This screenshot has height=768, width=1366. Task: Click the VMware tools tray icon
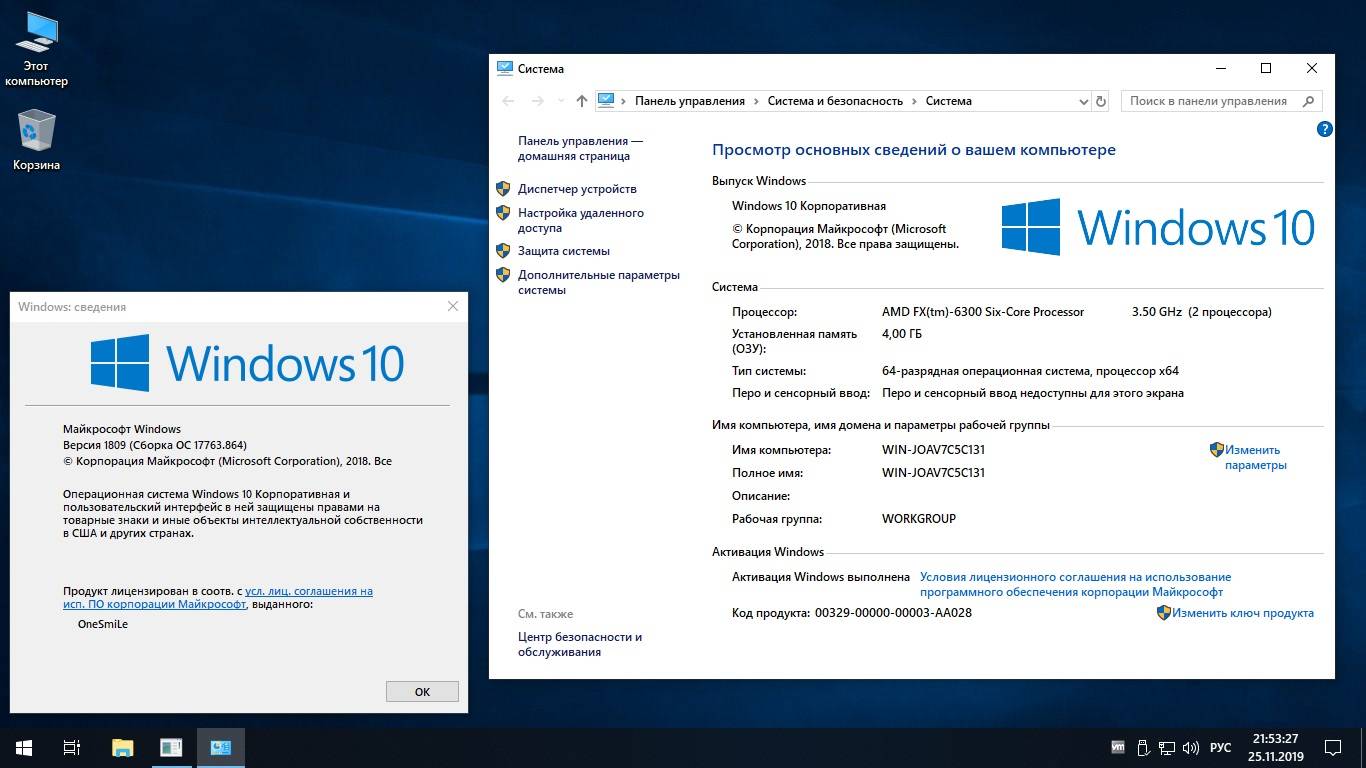[1118, 747]
